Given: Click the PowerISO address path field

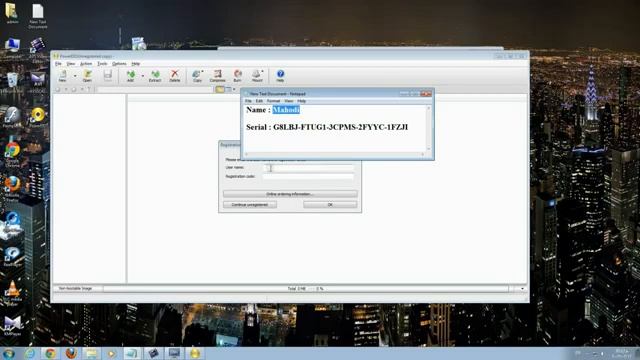Looking at the screenshot, I should point(155,89).
